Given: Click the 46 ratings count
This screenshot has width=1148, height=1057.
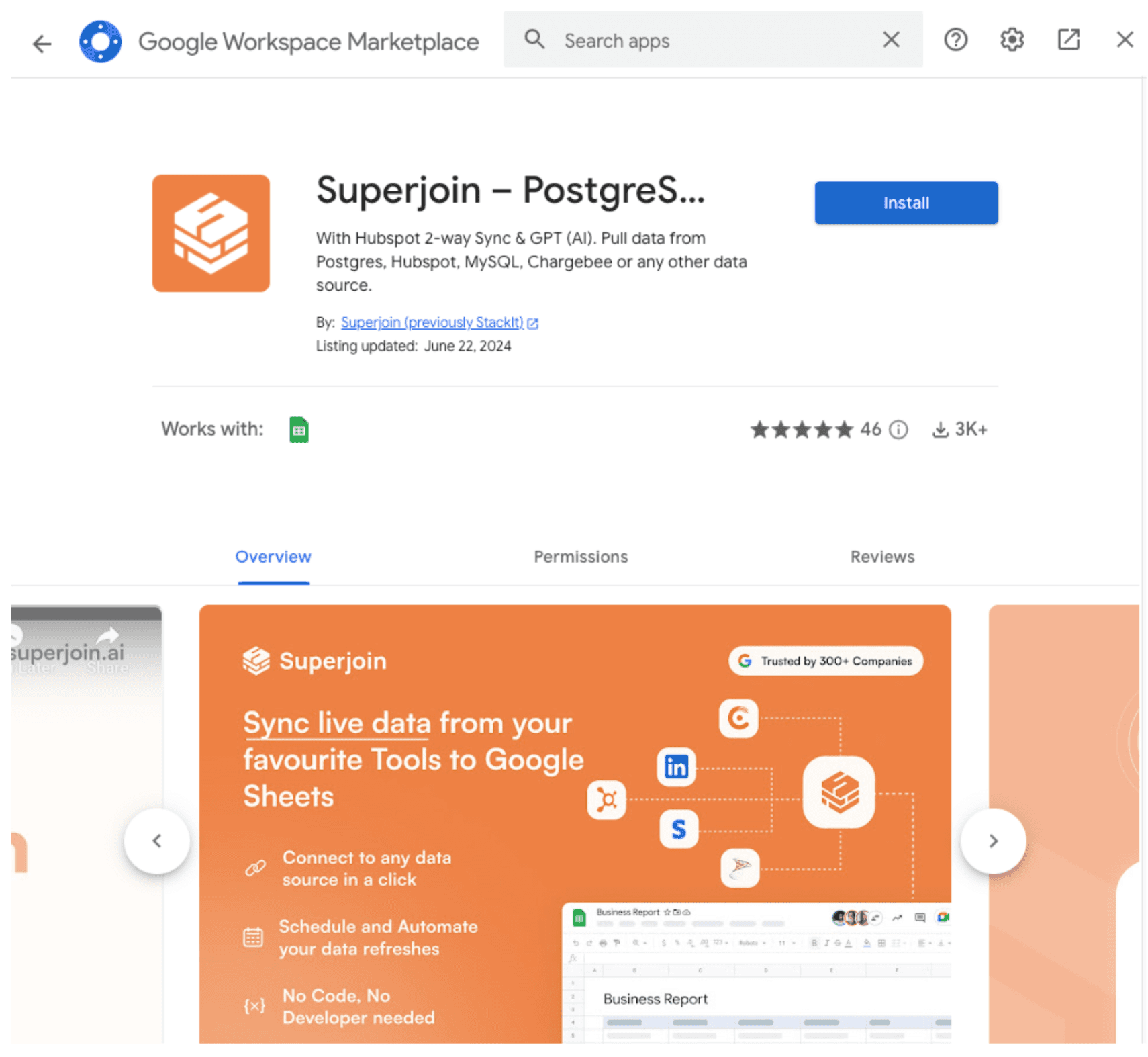Looking at the screenshot, I should pos(870,429).
